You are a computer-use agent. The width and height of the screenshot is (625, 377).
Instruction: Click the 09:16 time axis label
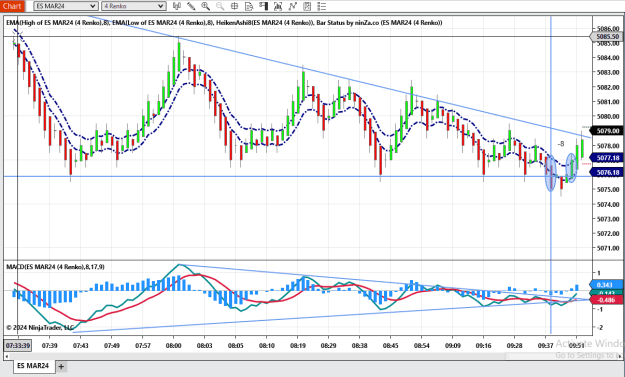[483, 346]
